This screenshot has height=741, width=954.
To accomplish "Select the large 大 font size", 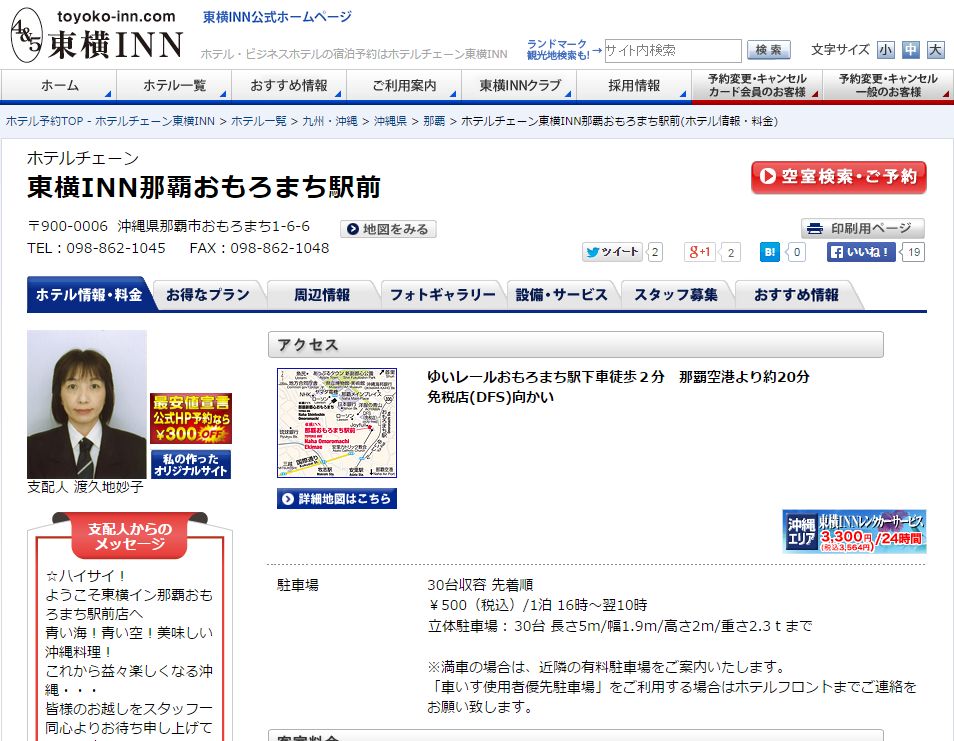I will tap(936, 50).
